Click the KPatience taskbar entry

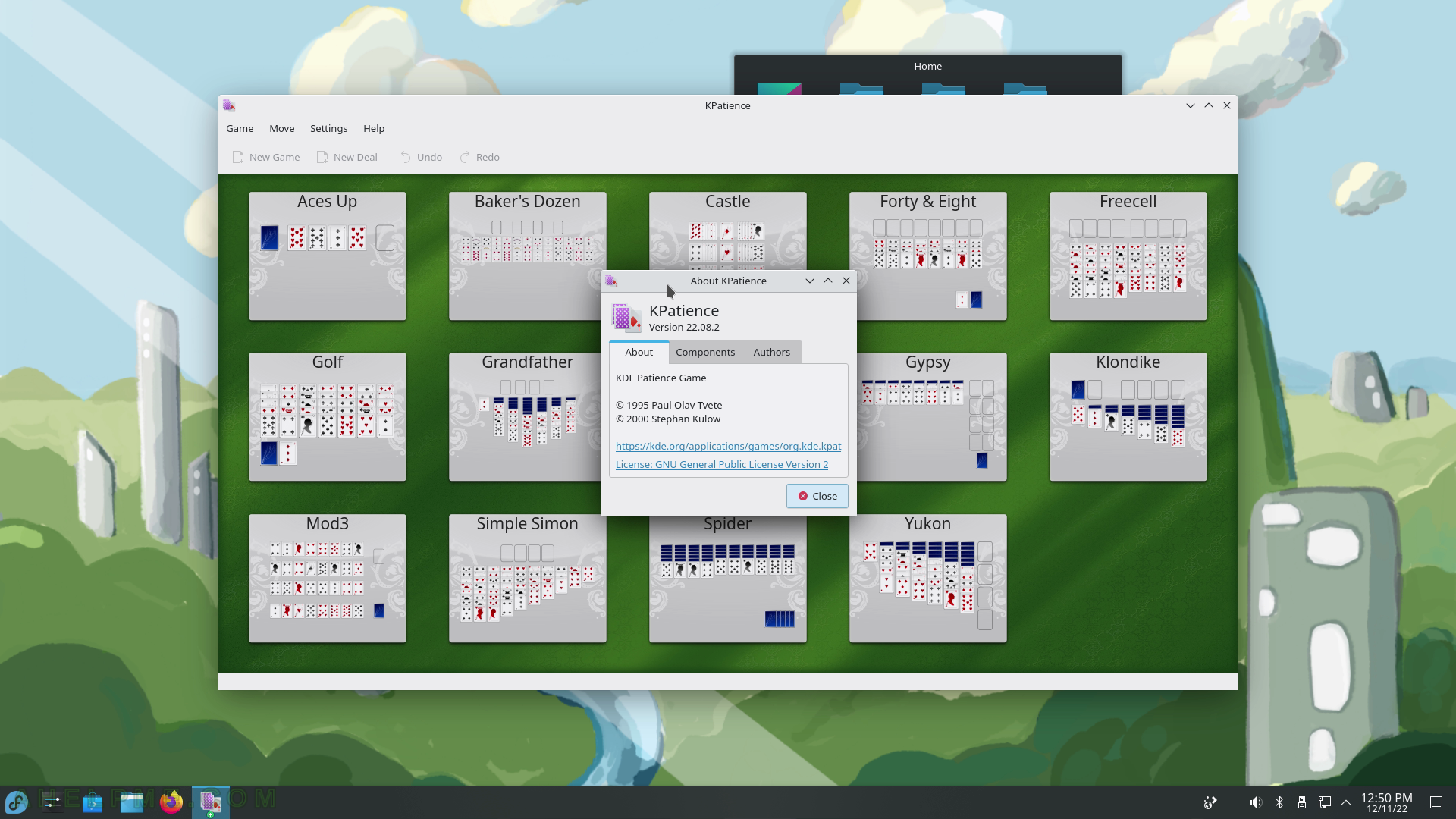[x=210, y=802]
